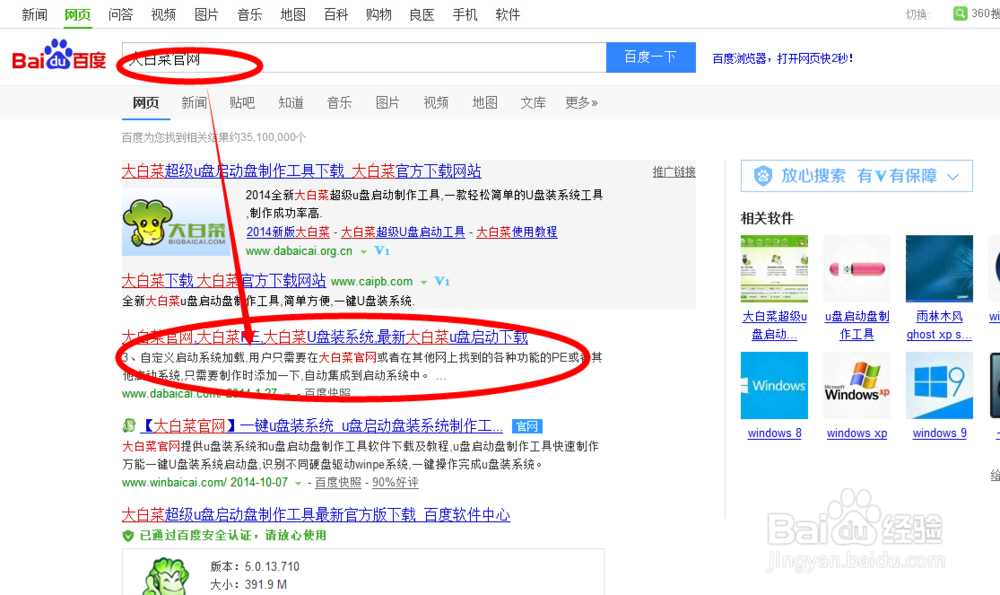
Task: Open 【大白菜官网】一键u盘装系统 result title
Action: click(321, 425)
